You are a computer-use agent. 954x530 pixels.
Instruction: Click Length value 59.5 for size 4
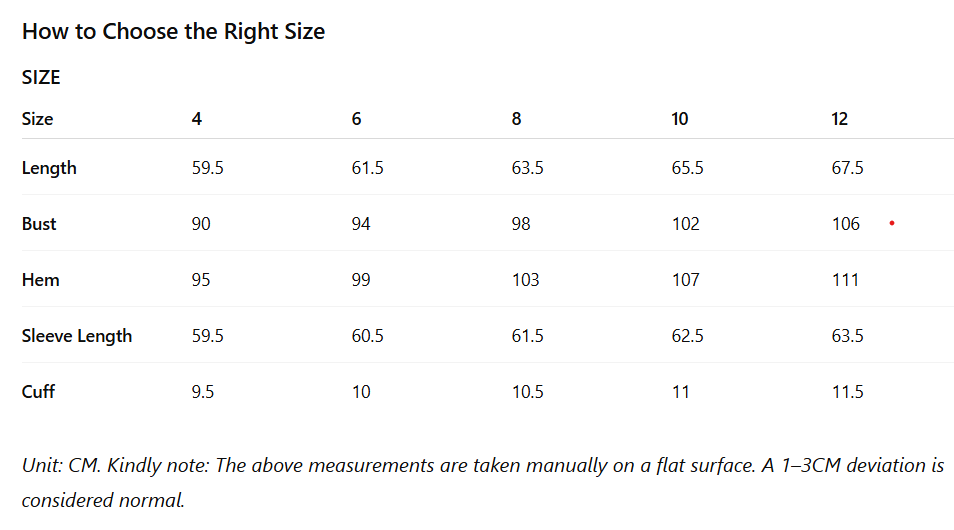[207, 168]
